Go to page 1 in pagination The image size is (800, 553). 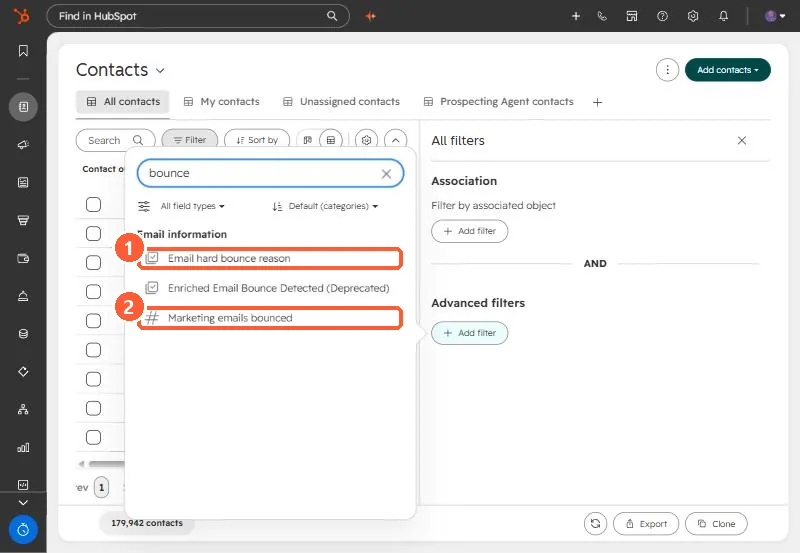point(102,488)
